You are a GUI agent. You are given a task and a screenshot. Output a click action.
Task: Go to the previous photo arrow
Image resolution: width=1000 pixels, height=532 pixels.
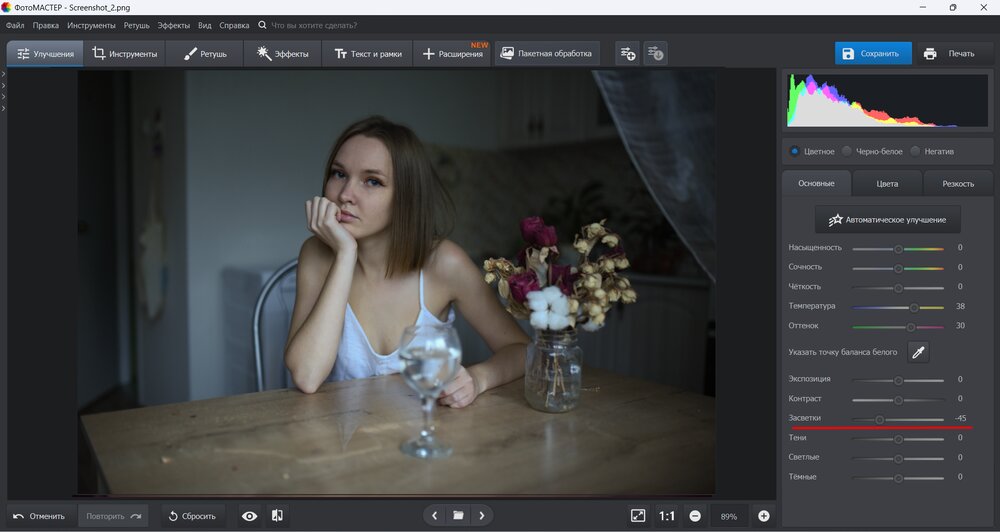[434, 516]
